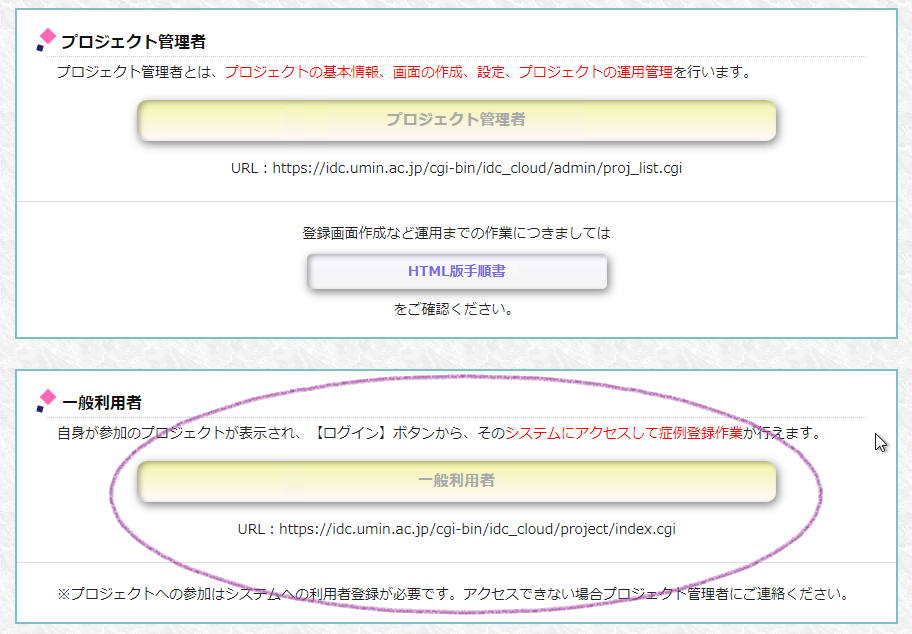Click the ※プロジェクトへの参加 note at the bottom
Viewport: 912px width, 634px height.
[453, 593]
